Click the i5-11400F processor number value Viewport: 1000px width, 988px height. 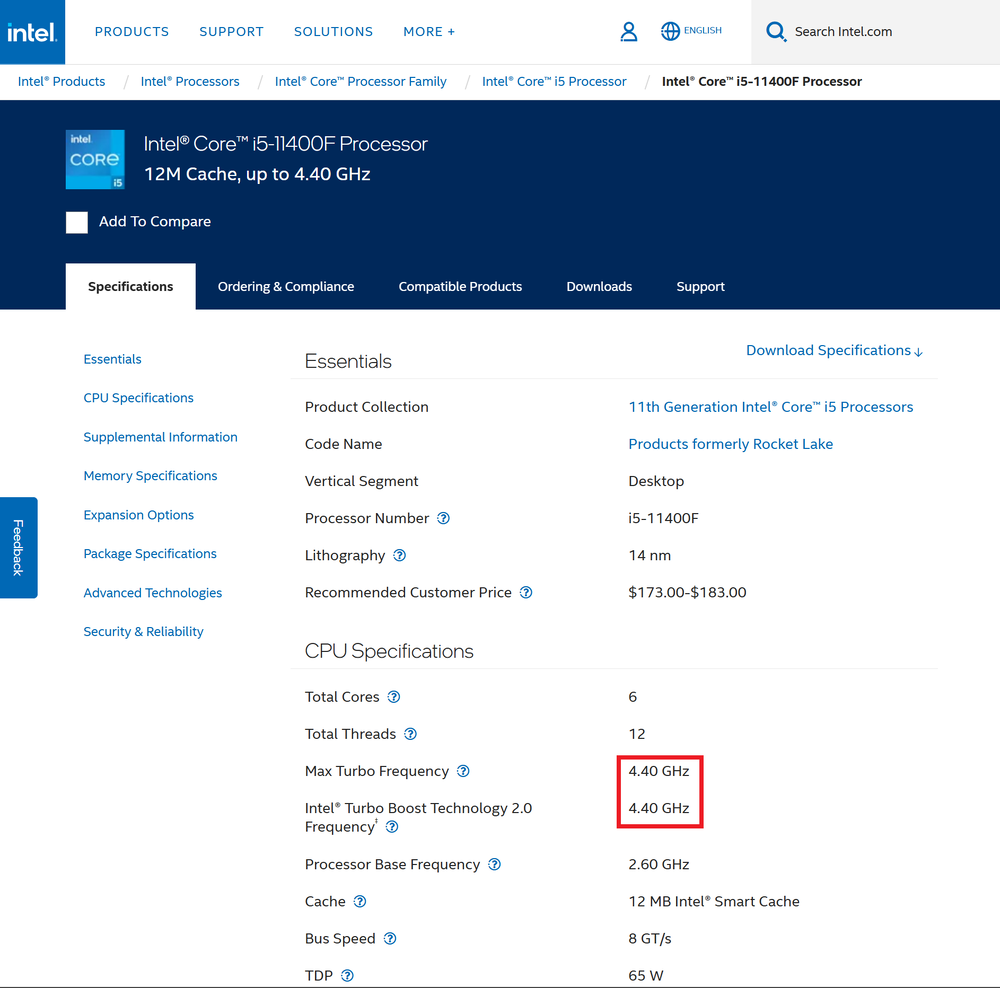click(663, 519)
